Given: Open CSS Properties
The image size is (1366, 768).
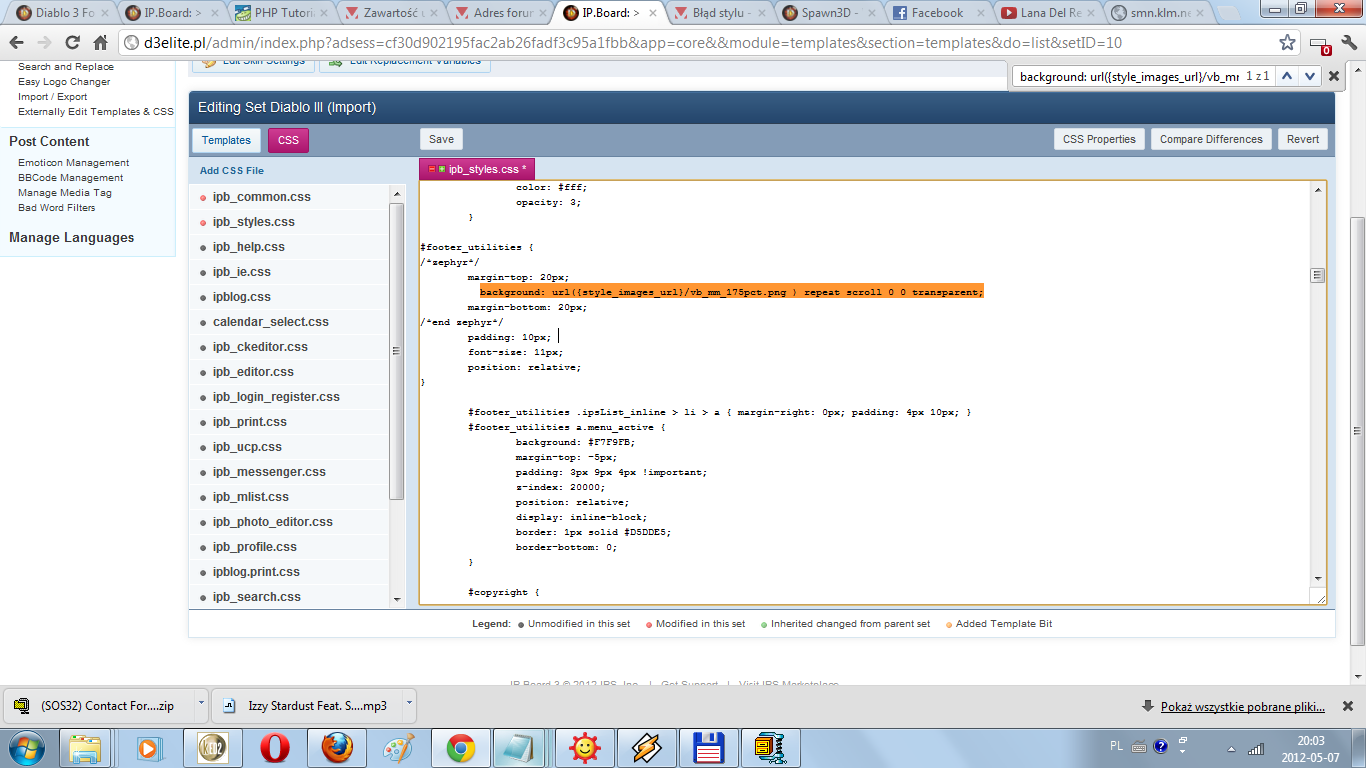Looking at the screenshot, I should click(x=1098, y=140).
